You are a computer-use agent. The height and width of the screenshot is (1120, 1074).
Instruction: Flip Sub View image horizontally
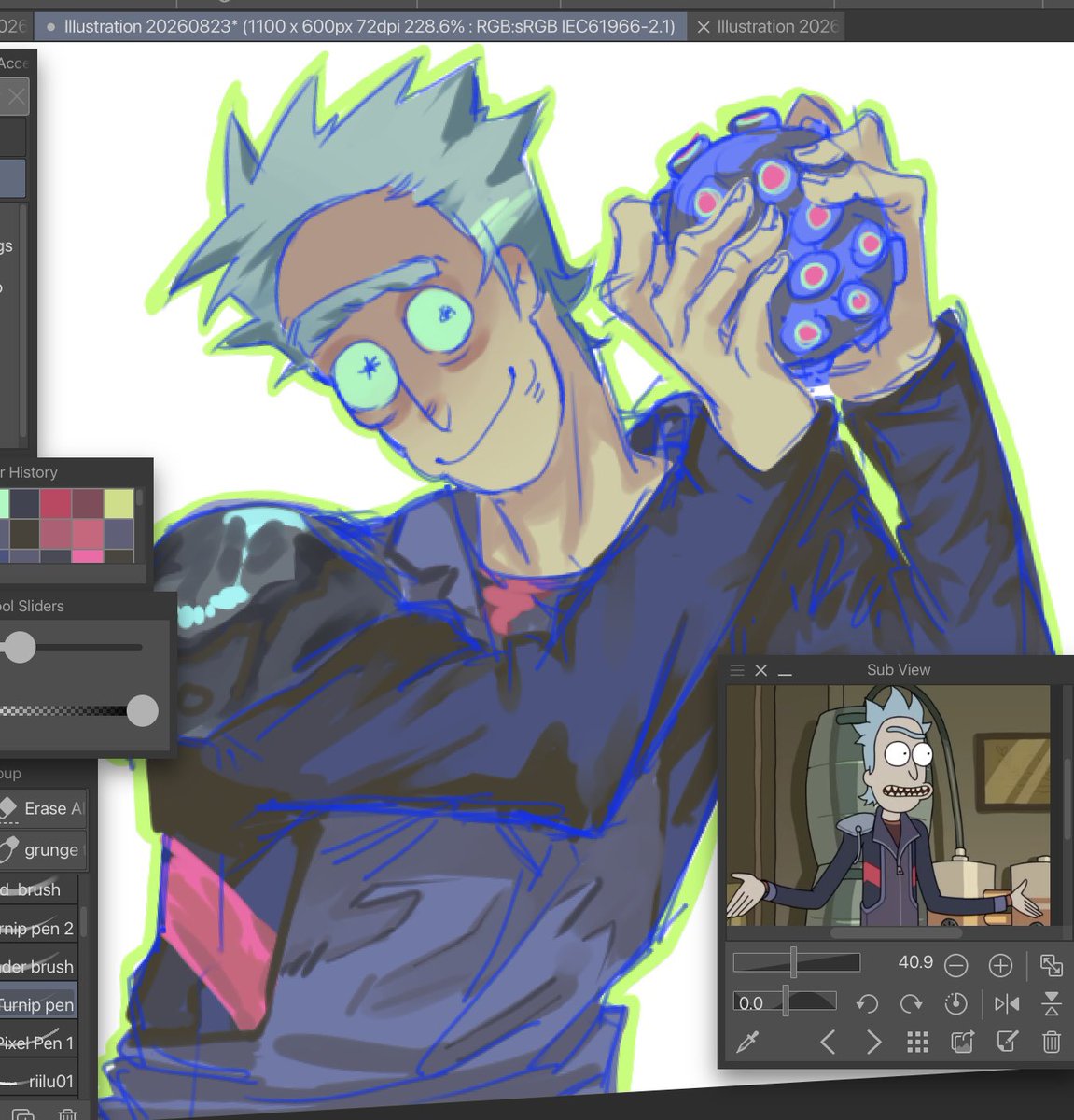[x=1007, y=1003]
